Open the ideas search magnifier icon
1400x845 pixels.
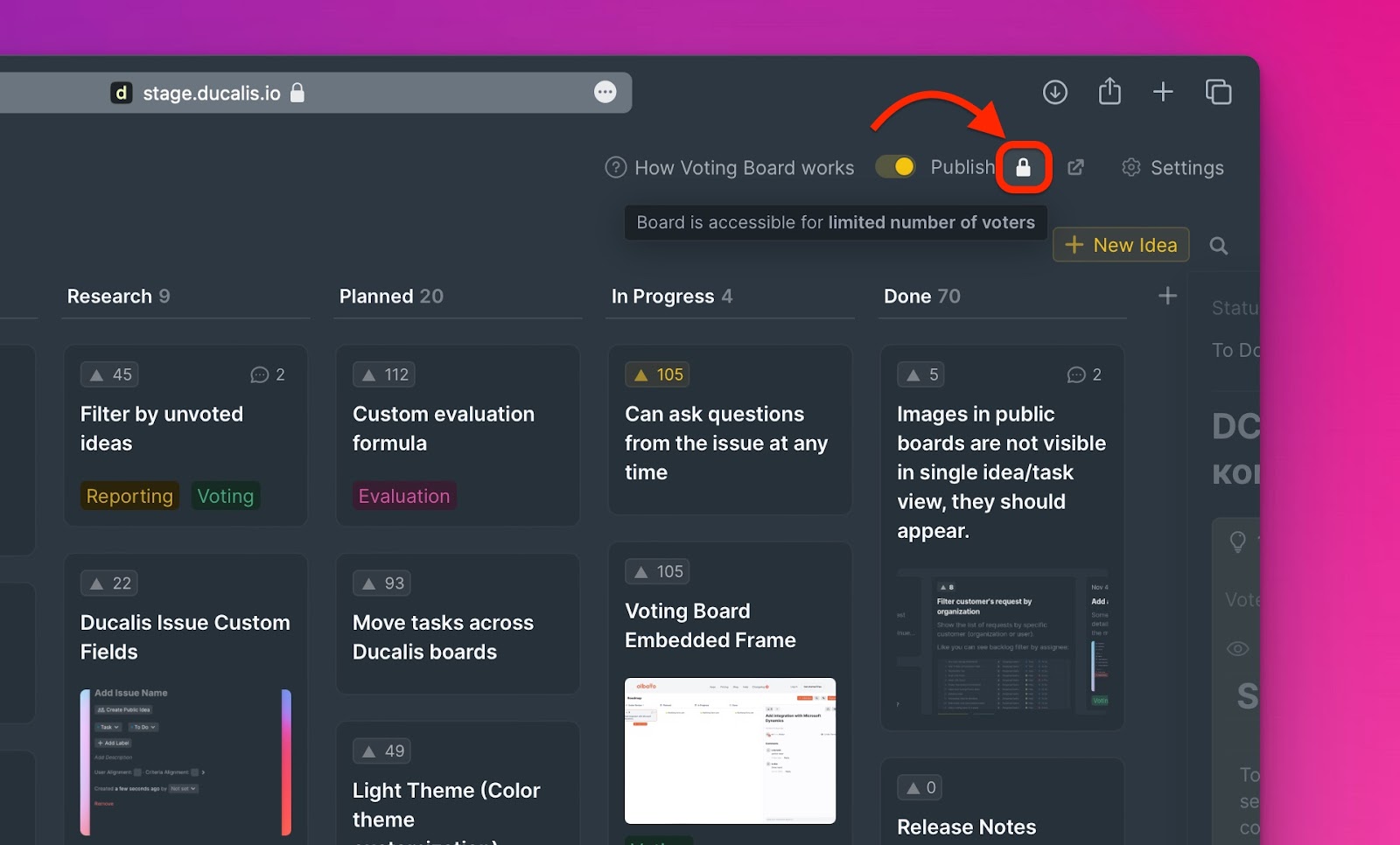(1218, 246)
